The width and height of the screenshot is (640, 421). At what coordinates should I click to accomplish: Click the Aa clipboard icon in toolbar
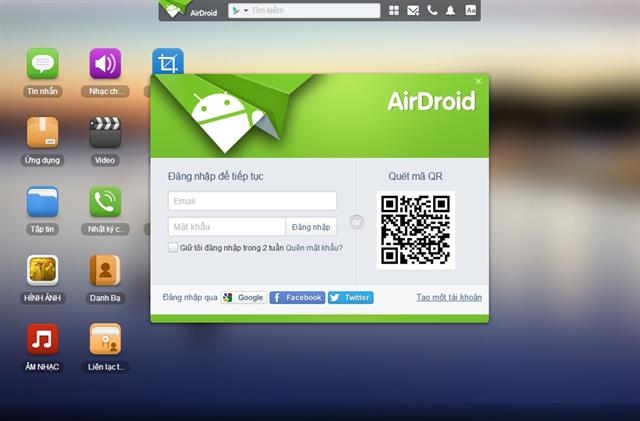(471, 10)
